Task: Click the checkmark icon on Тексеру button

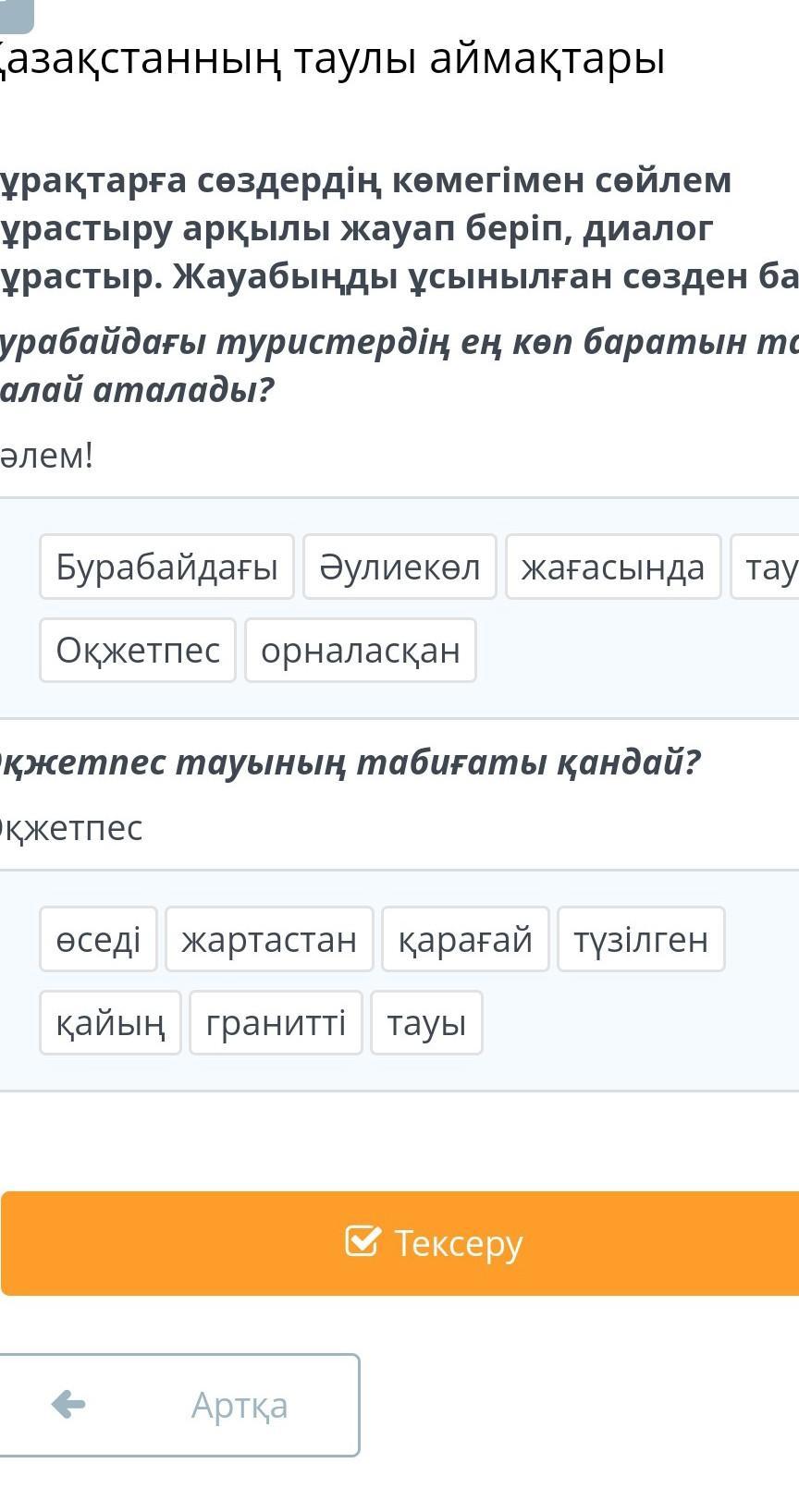Action: tap(363, 1241)
